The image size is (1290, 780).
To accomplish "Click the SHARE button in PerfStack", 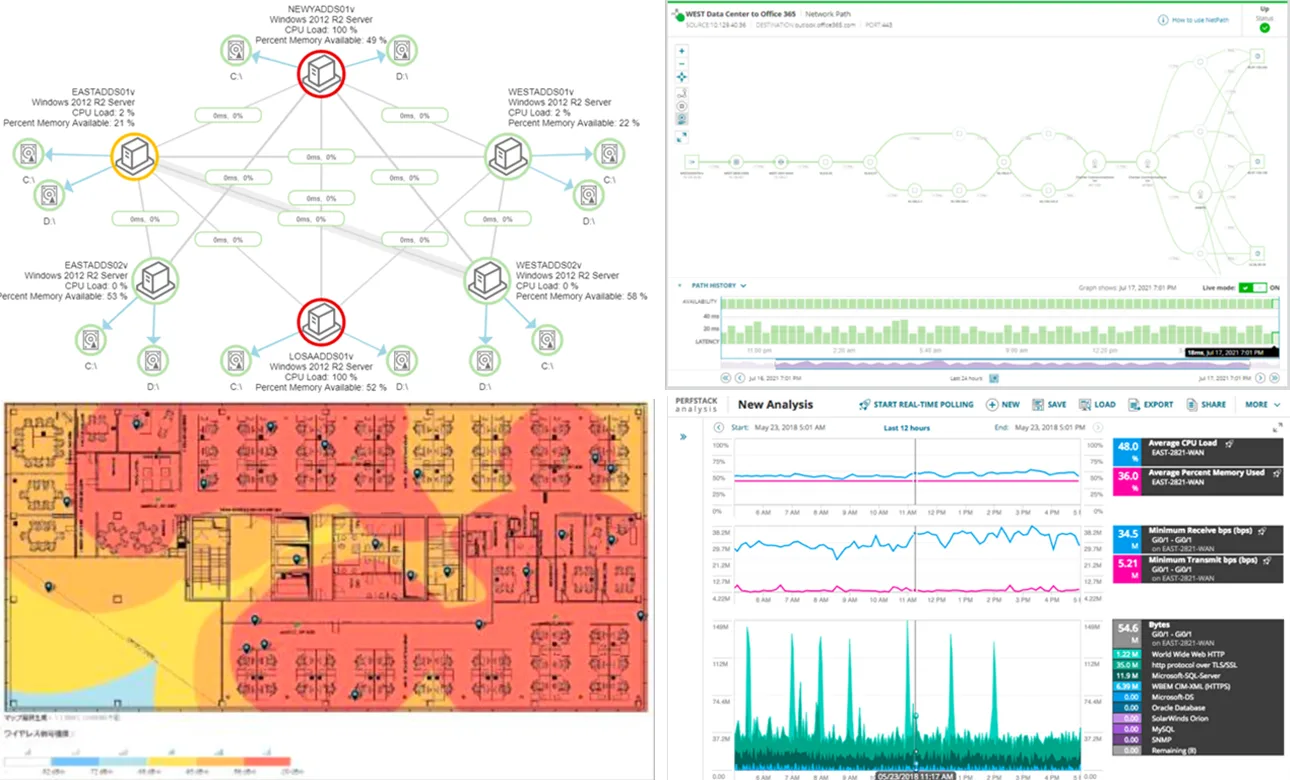I will [1206, 405].
